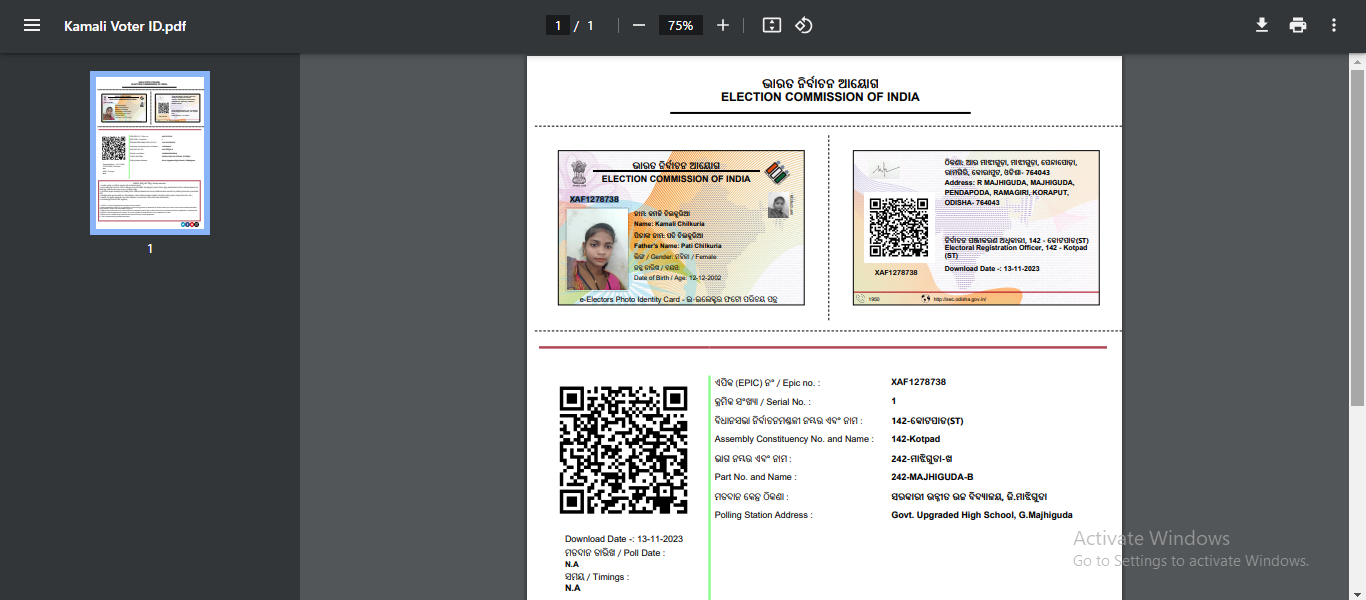Click the scrollbar up arrow
The image size is (1366, 600).
click(x=1358, y=62)
